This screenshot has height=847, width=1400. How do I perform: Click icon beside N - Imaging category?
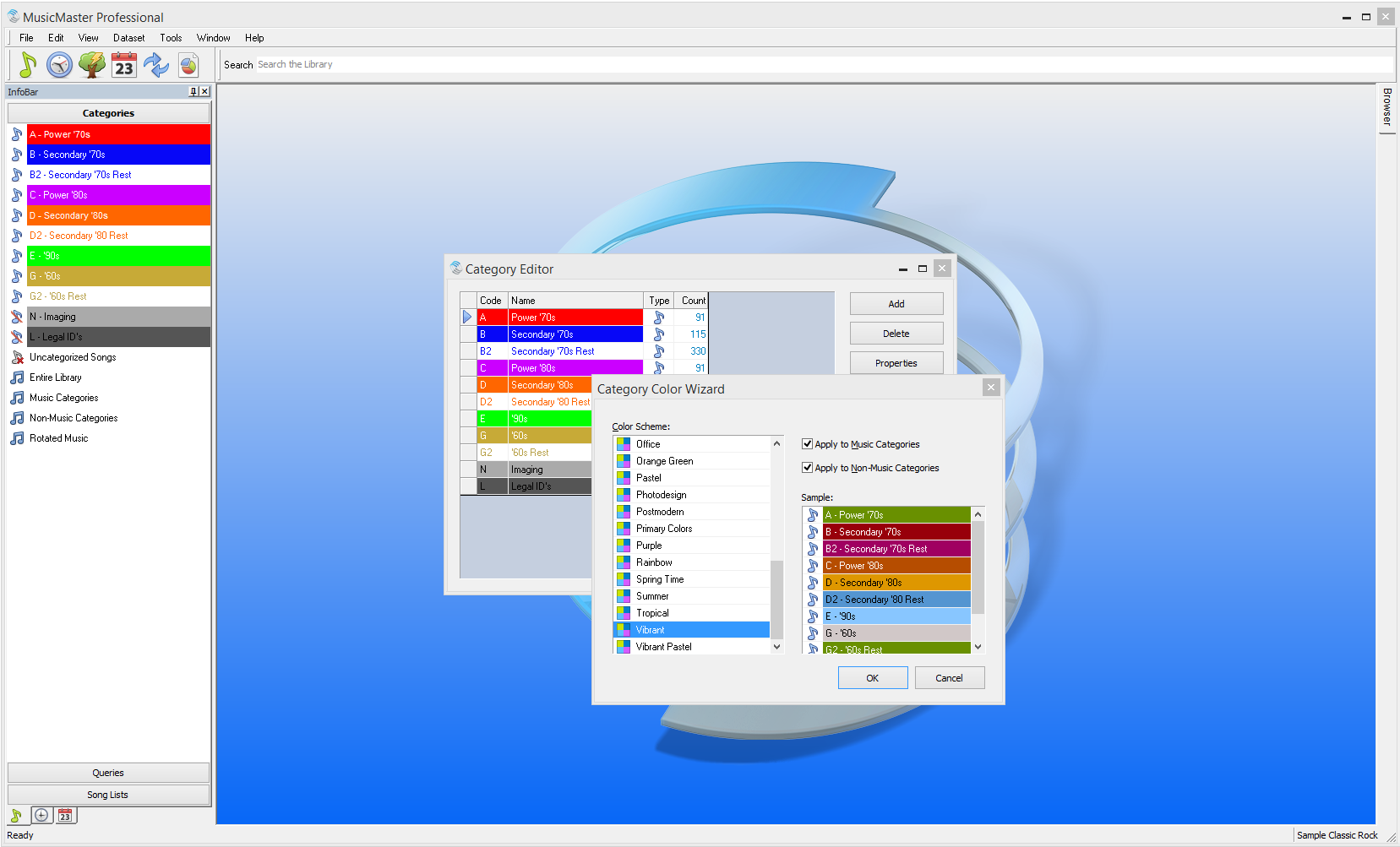(17, 317)
